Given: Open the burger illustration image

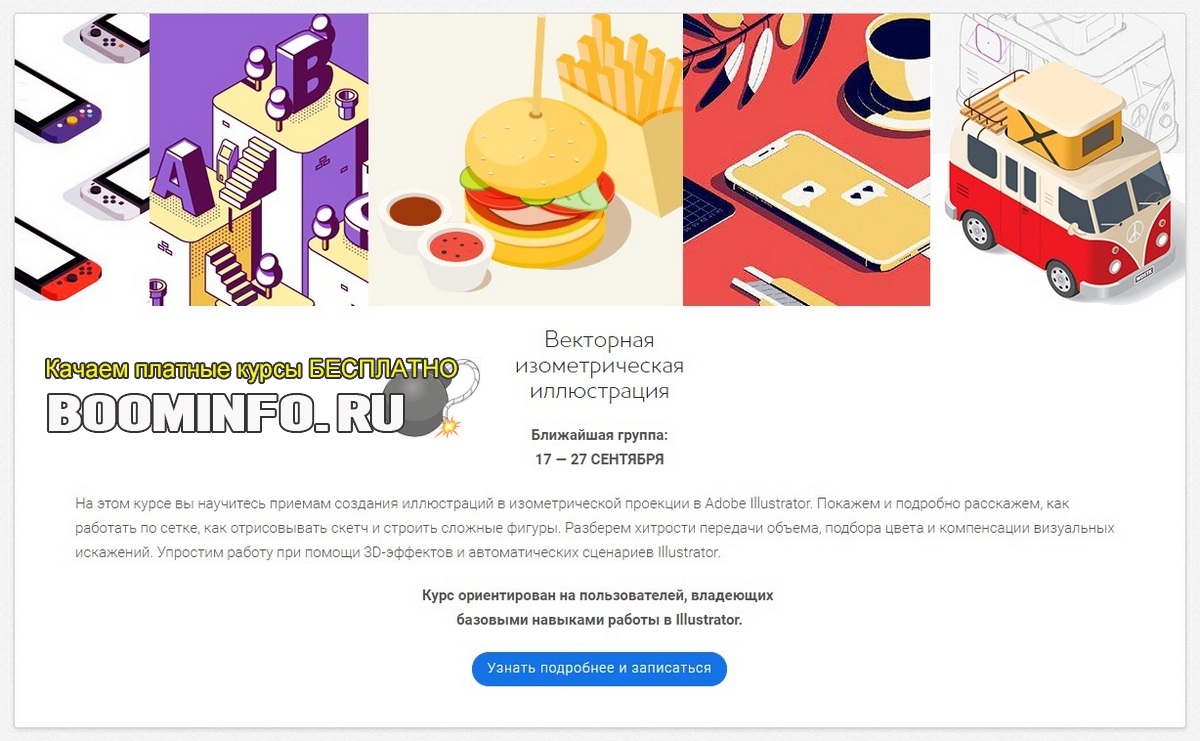Looking at the screenshot, I should tap(526, 160).
